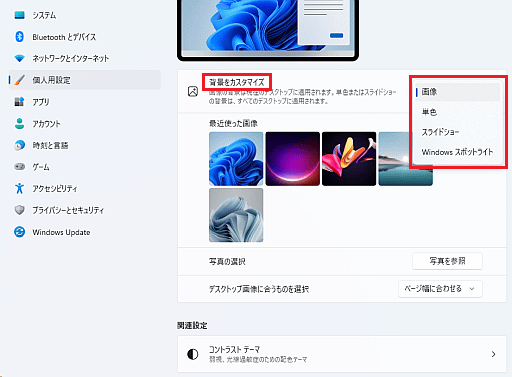The height and width of the screenshot is (377, 512).
Task: Open アカウント settings
Action: pos(85,123)
